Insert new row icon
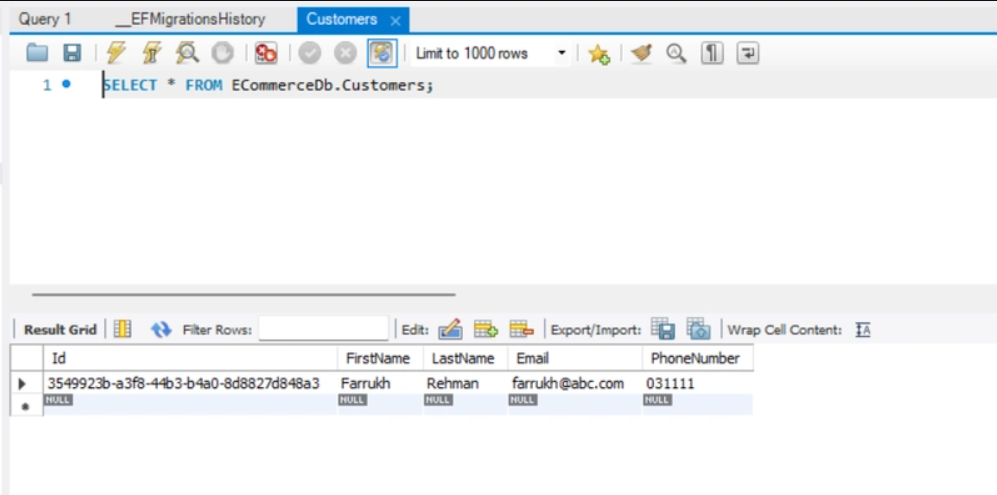This screenshot has width=997, height=495. pos(486,330)
